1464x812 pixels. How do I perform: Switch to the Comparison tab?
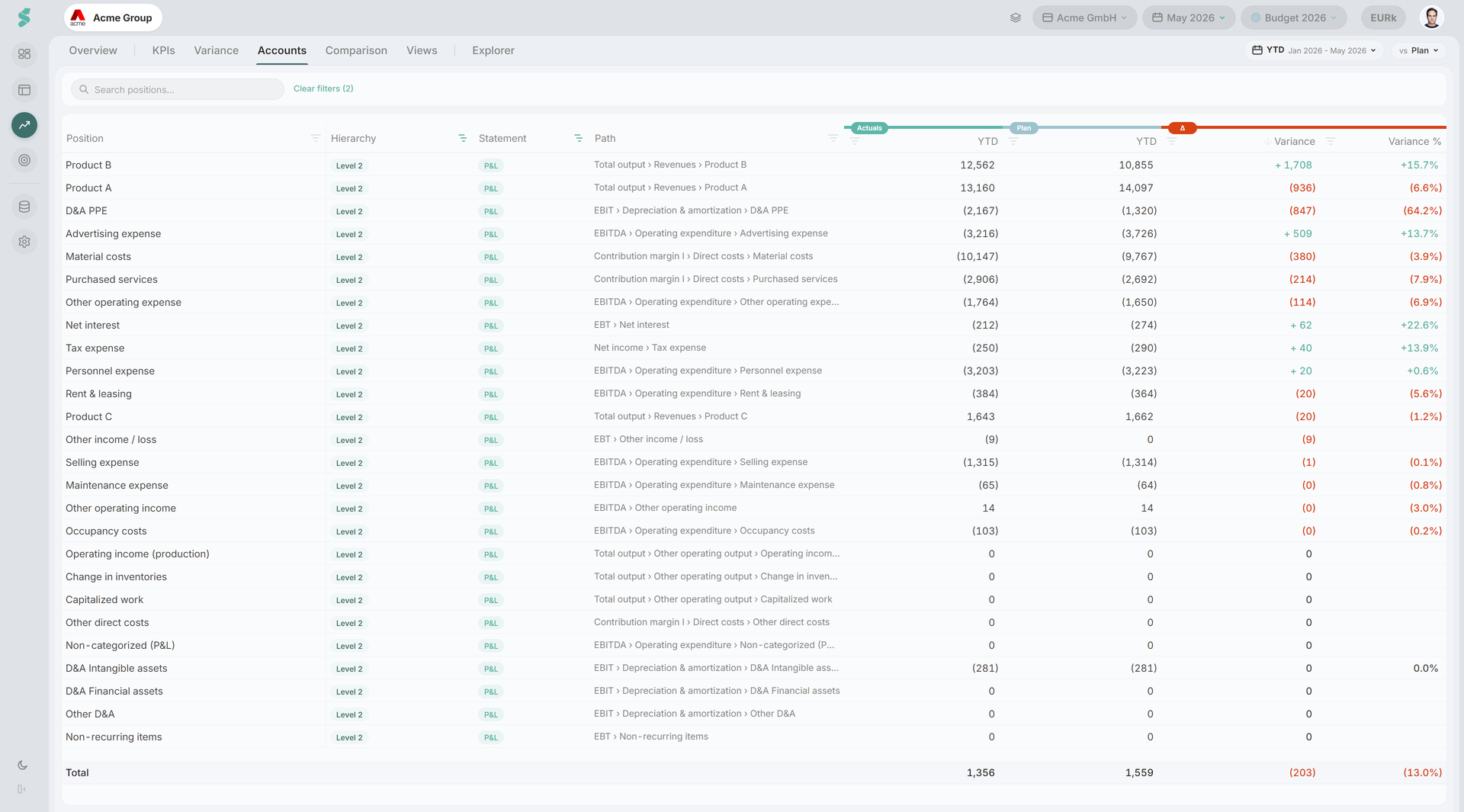(x=356, y=50)
